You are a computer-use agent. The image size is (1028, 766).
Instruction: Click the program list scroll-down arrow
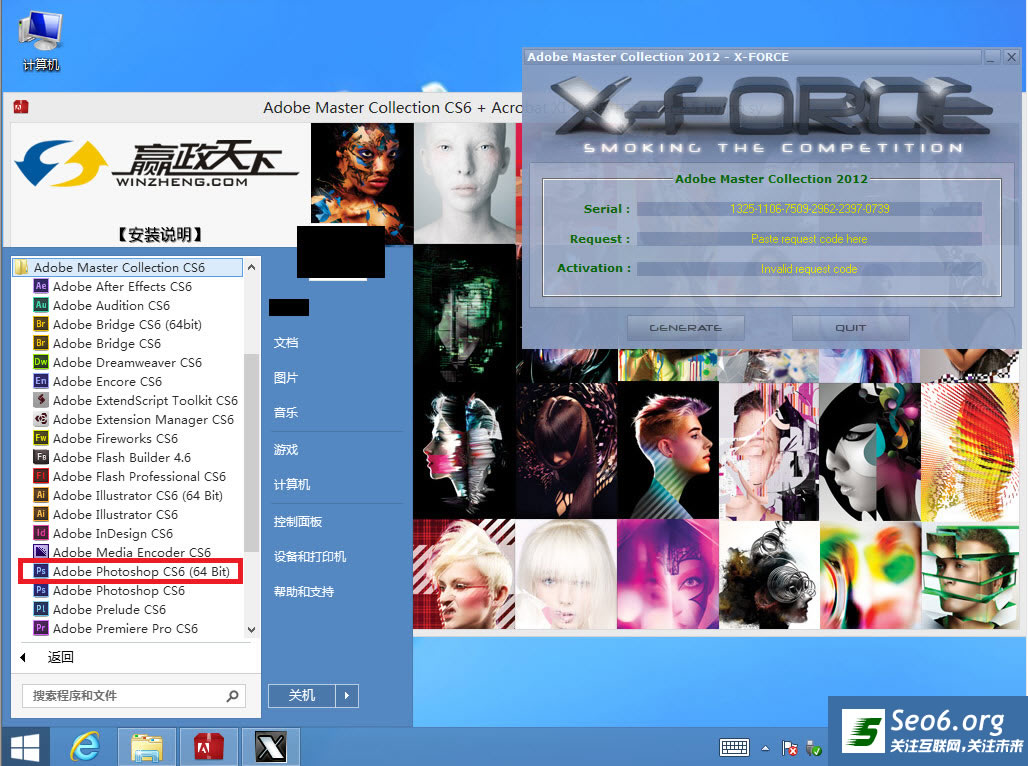251,630
